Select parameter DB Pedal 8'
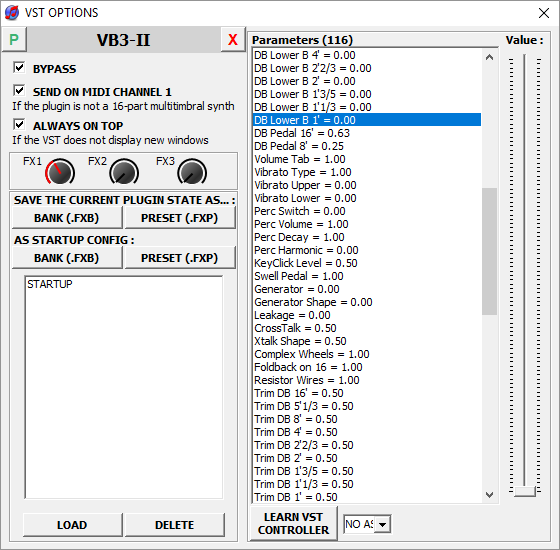Screen dimensions: 560x550 [367, 146]
